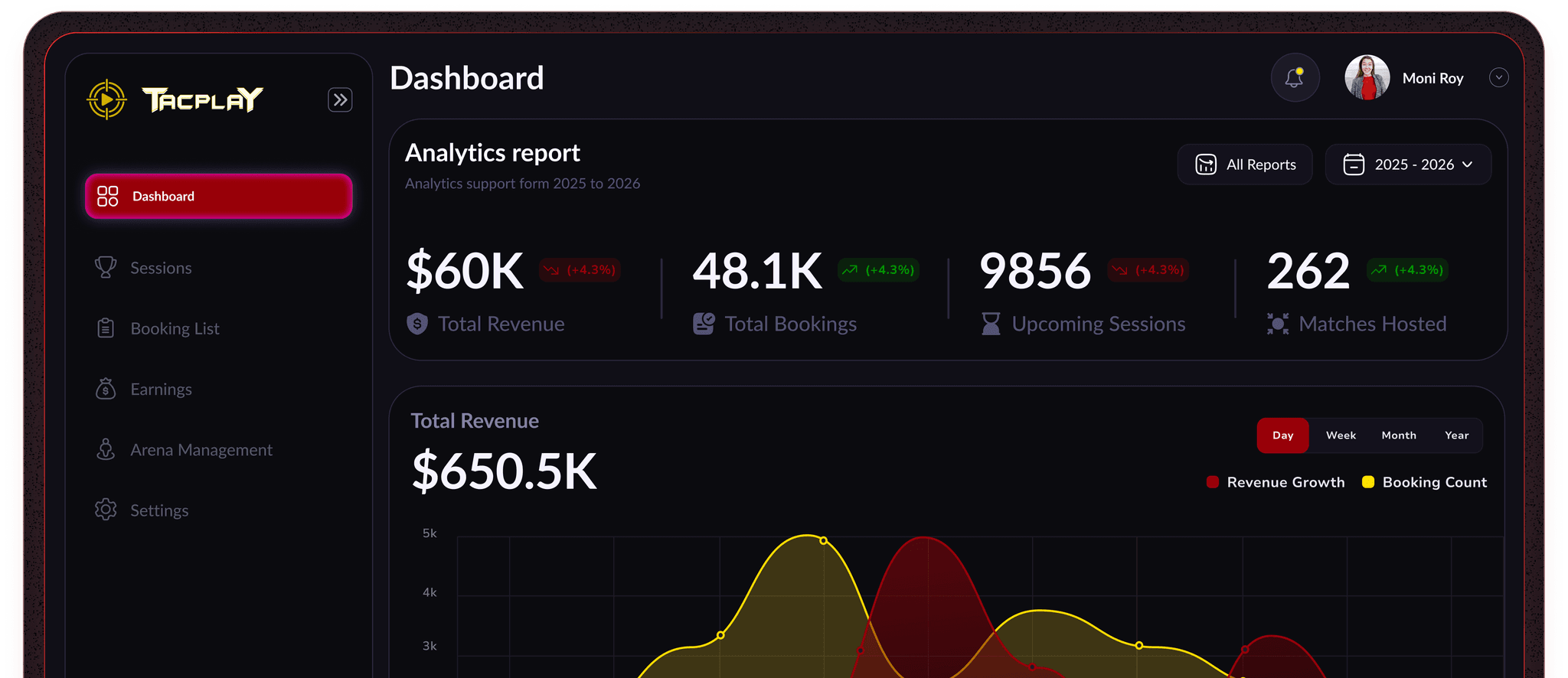Click the Dashboard page title
The width and height of the screenshot is (1568, 678).
467,78
